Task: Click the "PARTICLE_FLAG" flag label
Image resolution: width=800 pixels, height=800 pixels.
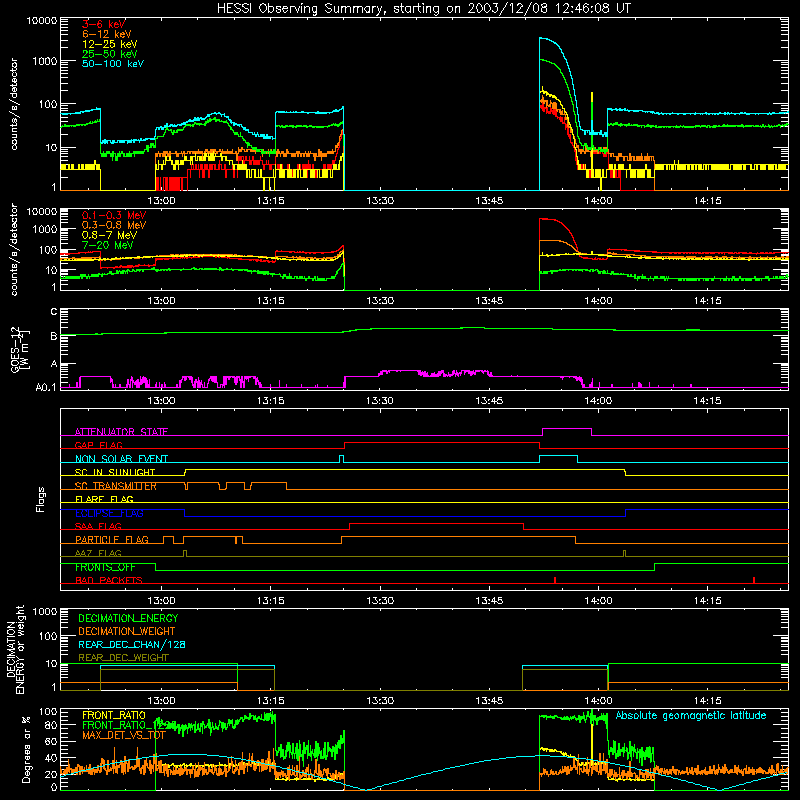Action: click(112, 540)
